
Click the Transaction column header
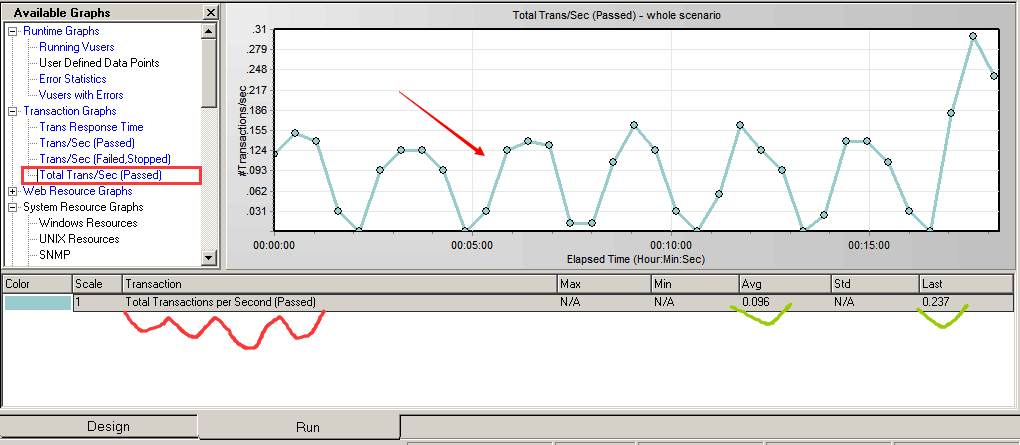point(340,284)
